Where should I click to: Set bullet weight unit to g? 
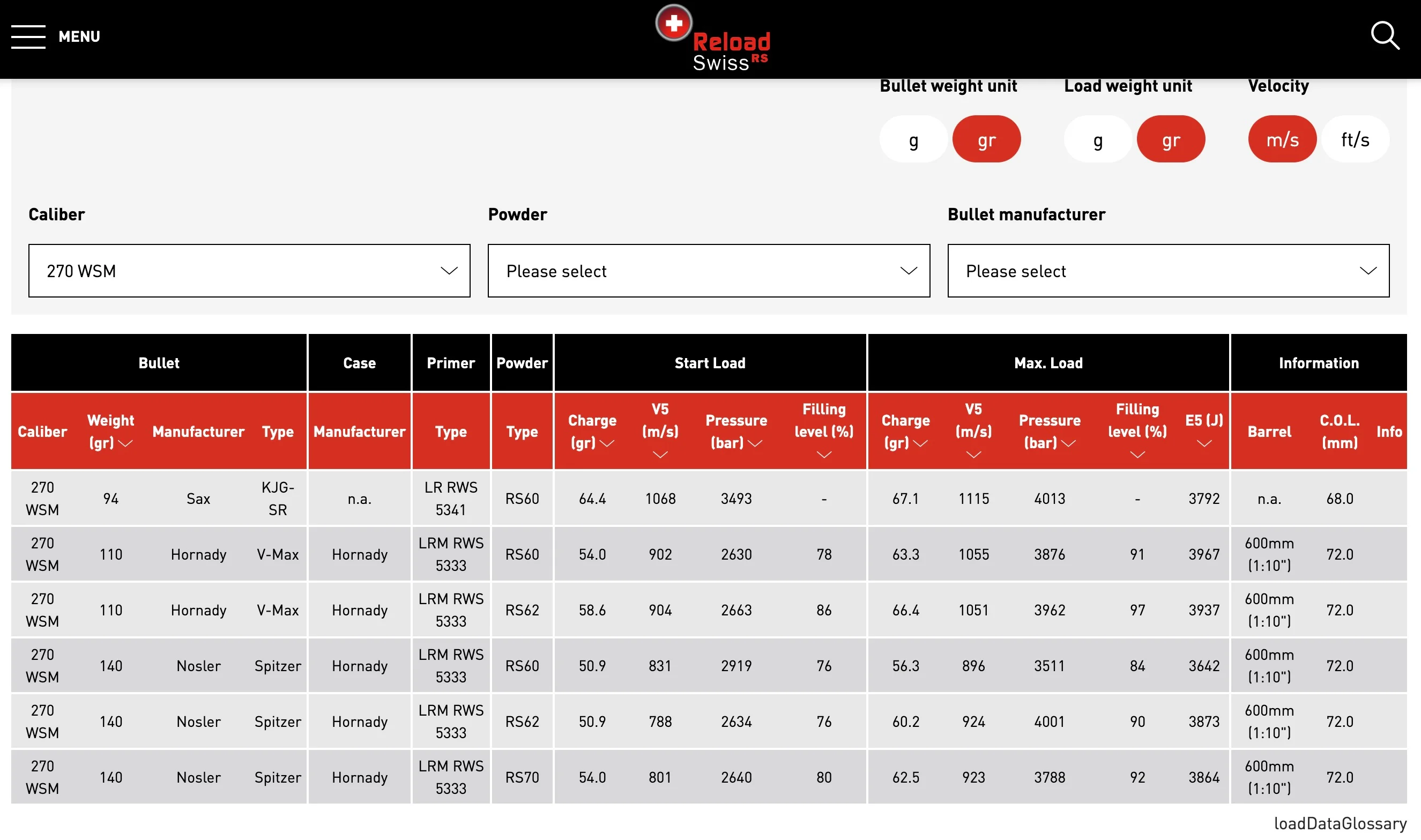tap(913, 139)
